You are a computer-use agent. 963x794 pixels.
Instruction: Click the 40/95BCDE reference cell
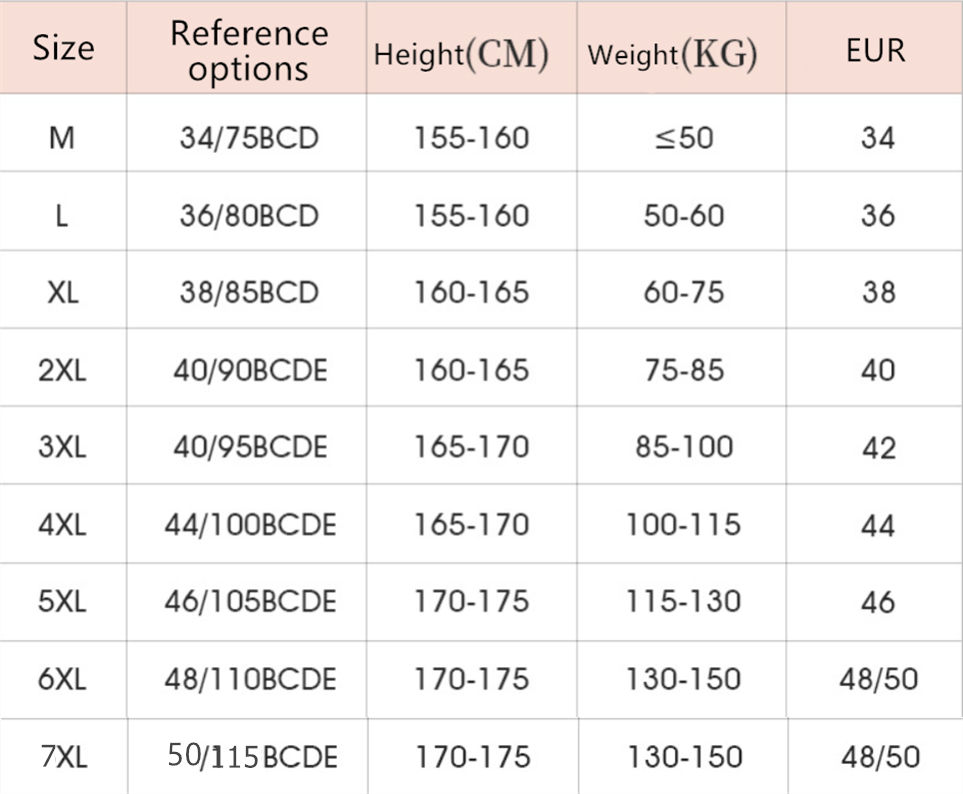249,447
